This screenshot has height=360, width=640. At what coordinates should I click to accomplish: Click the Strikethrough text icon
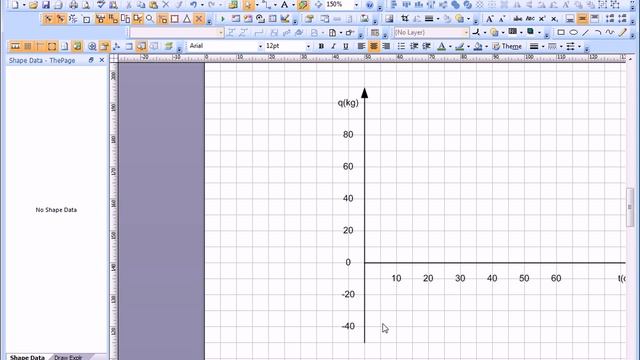tap(518, 19)
